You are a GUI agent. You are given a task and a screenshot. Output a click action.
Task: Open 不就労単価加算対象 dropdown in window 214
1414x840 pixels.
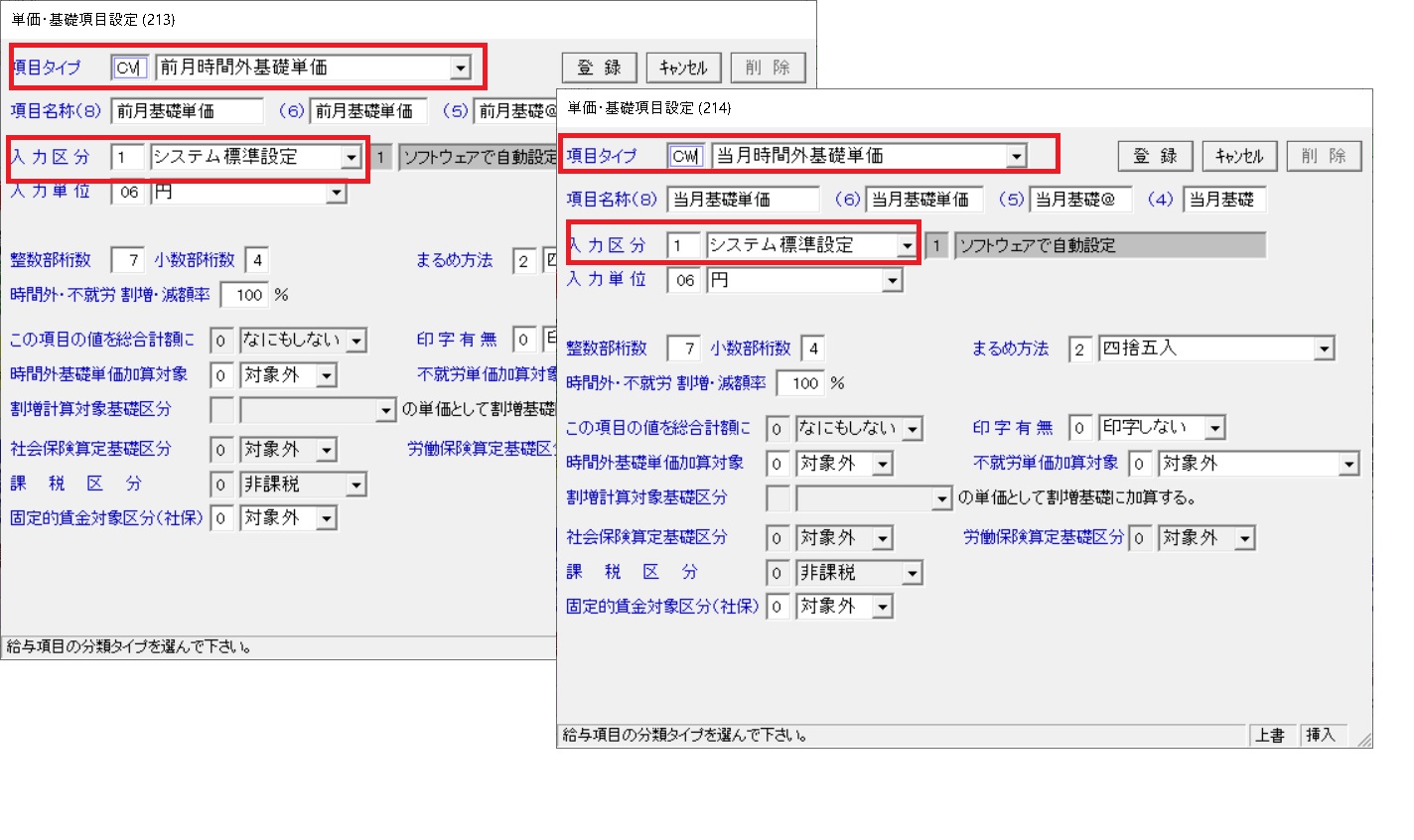(1348, 464)
